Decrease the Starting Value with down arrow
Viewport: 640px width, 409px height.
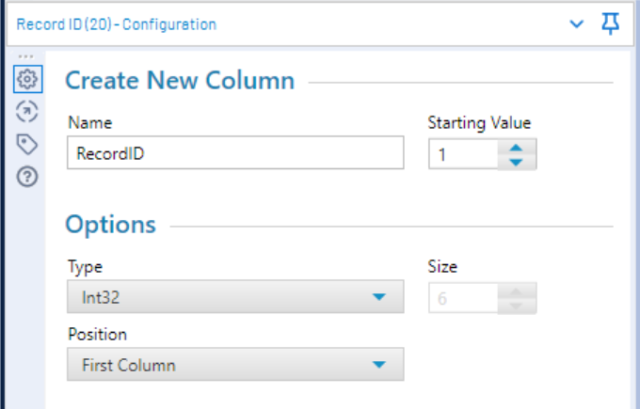pos(516,162)
